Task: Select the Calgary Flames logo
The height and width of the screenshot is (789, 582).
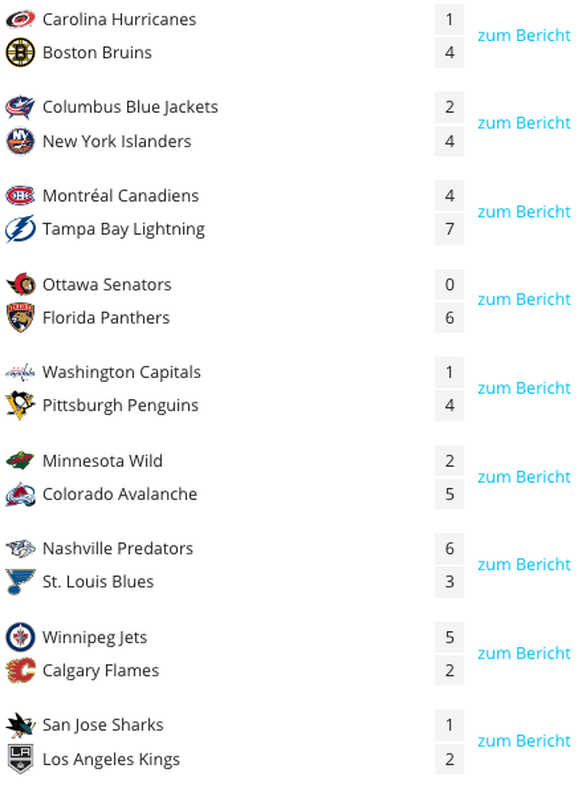Action: point(20,670)
